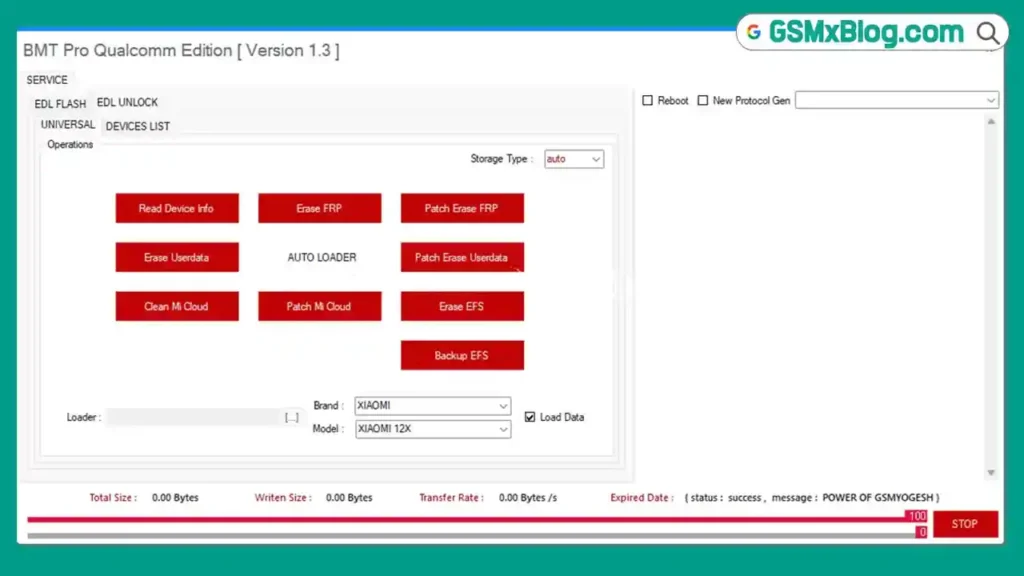The width and height of the screenshot is (1024, 576).
Task: Select the Operations tab
Action: 70,144
